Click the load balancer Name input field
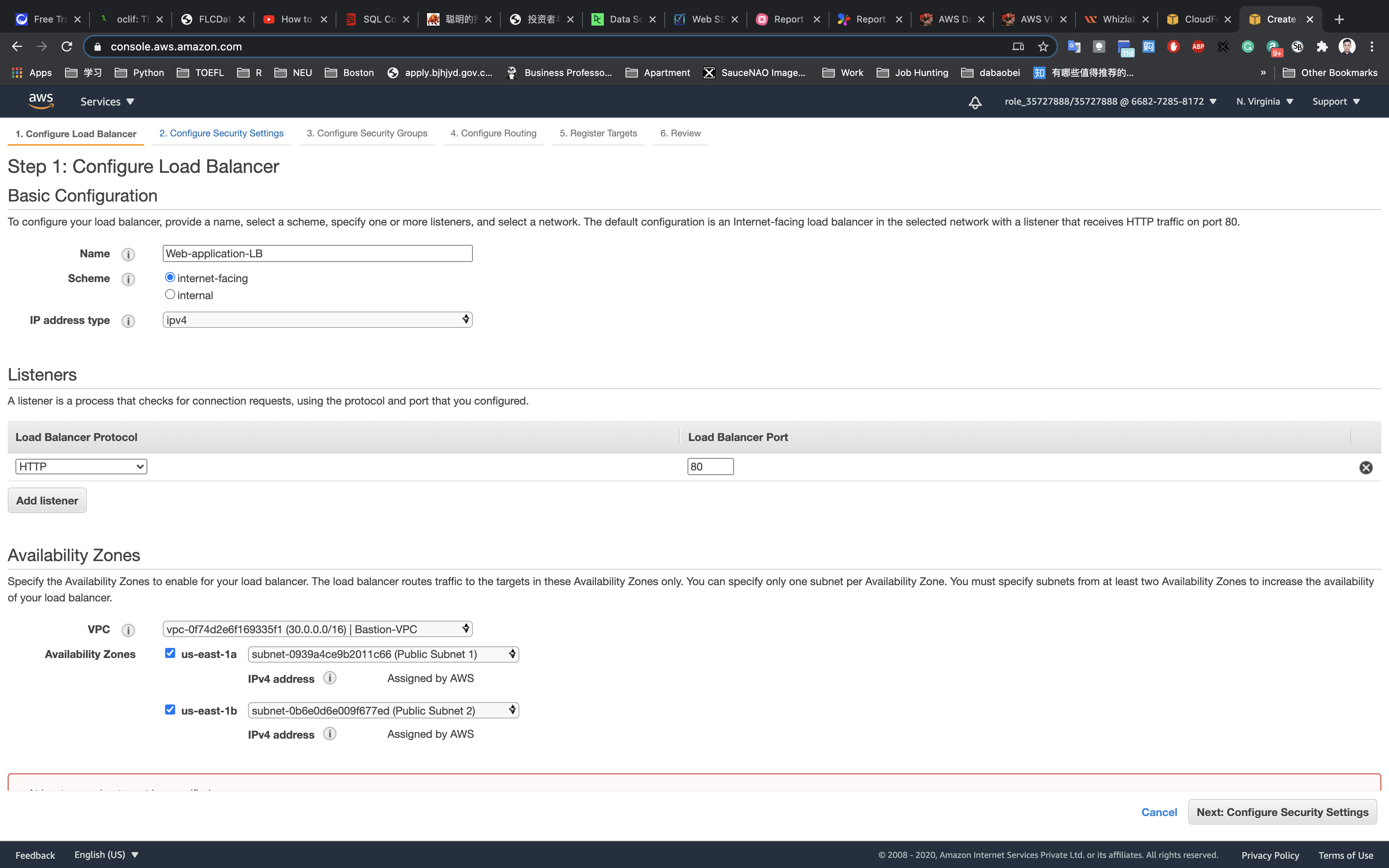 point(317,254)
